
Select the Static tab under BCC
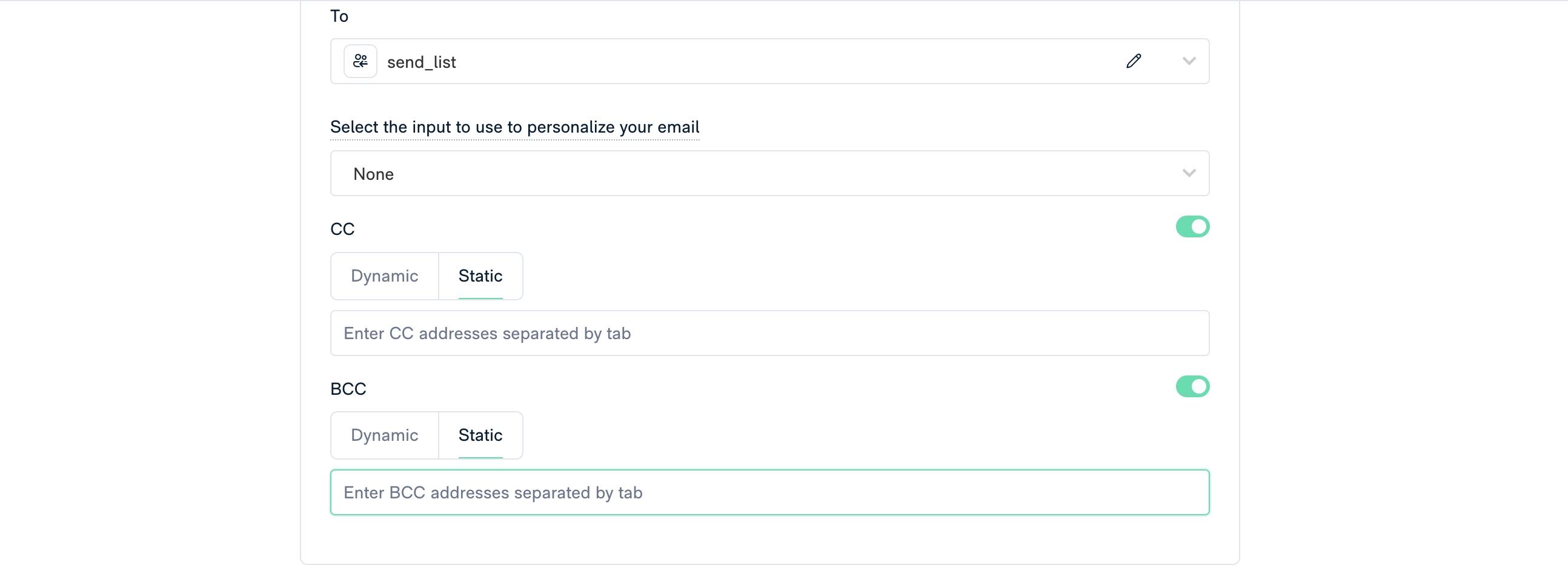[x=480, y=435]
